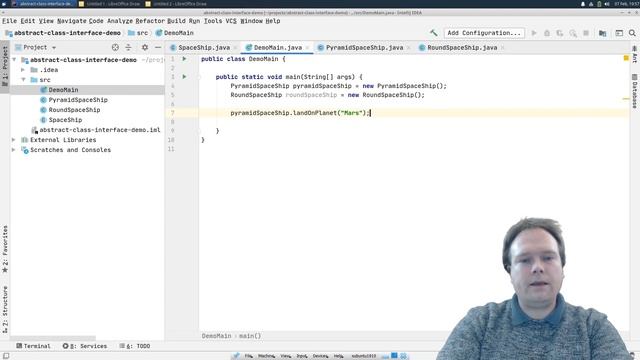The width and height of the screenshot is (640, 360).
Task: Click the landOnPlanet code line
Action: pos(300,113)
